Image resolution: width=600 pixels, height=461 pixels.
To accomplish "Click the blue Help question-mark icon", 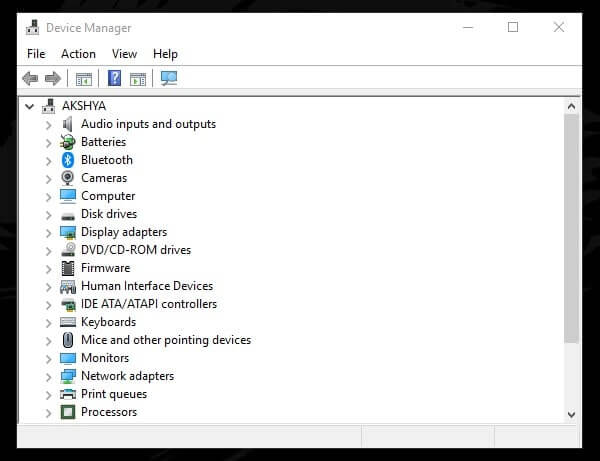I will click(x=114, y=78).
